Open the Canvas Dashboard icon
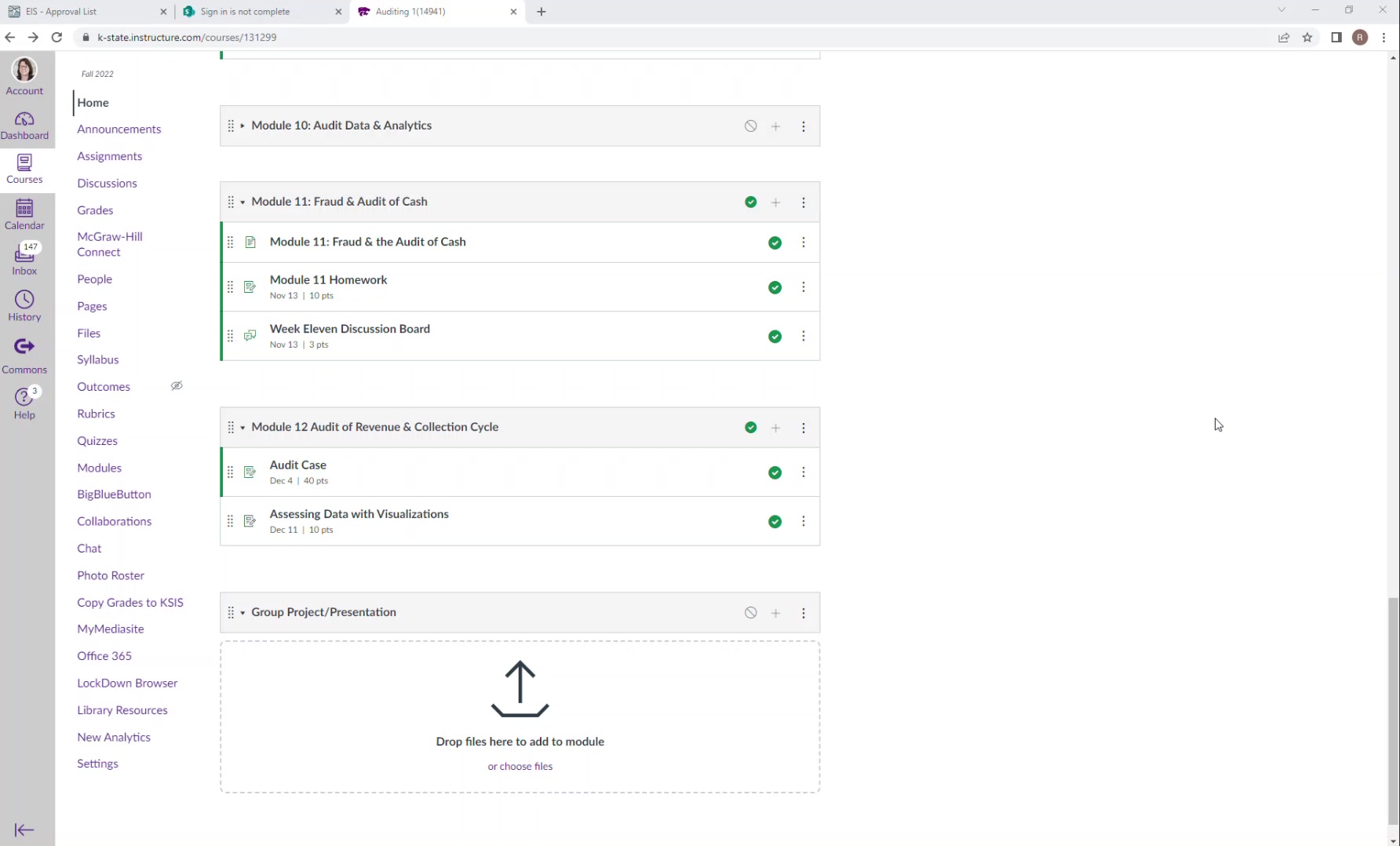 (x=24, y=125)
